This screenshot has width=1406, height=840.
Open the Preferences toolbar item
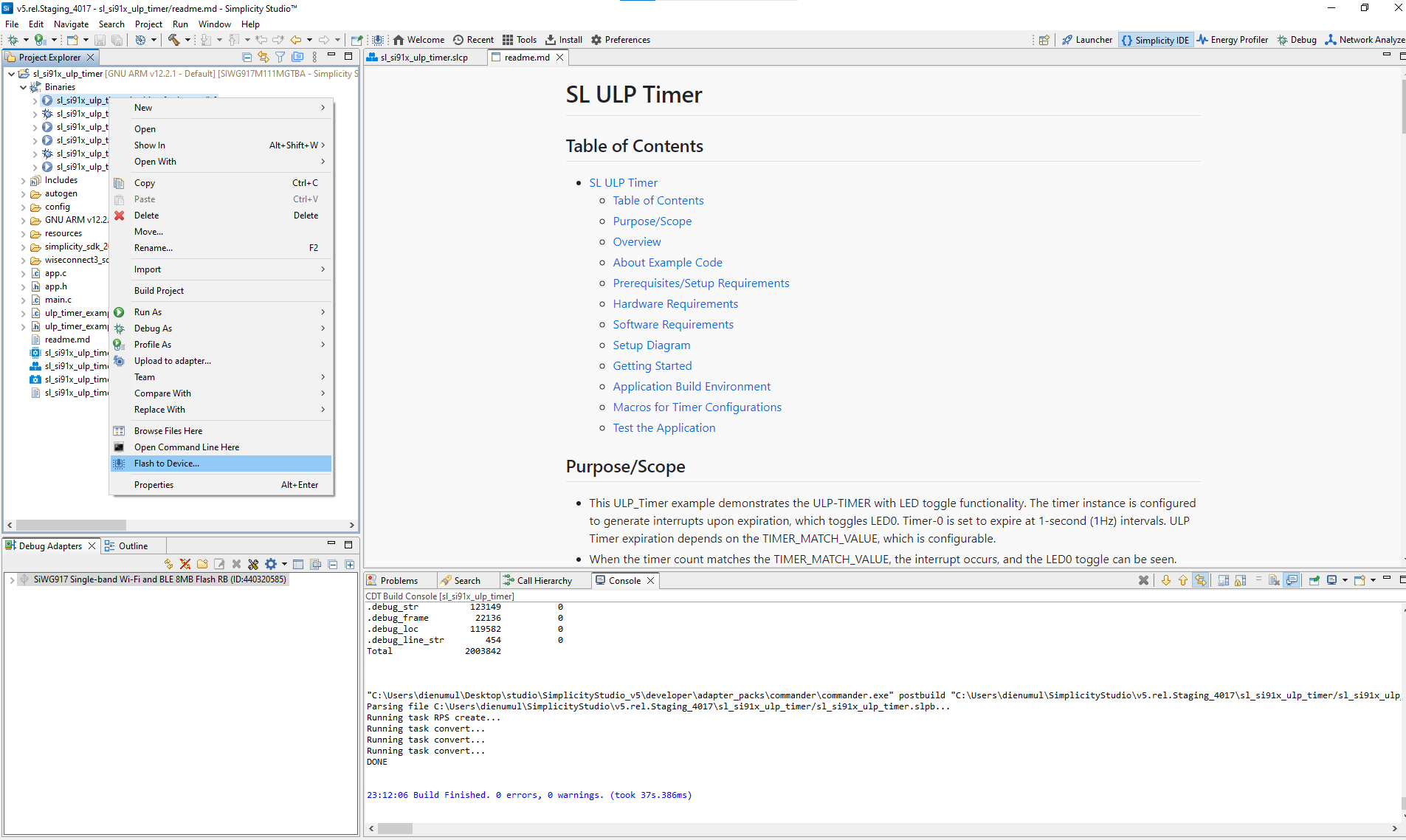point(621,40)
